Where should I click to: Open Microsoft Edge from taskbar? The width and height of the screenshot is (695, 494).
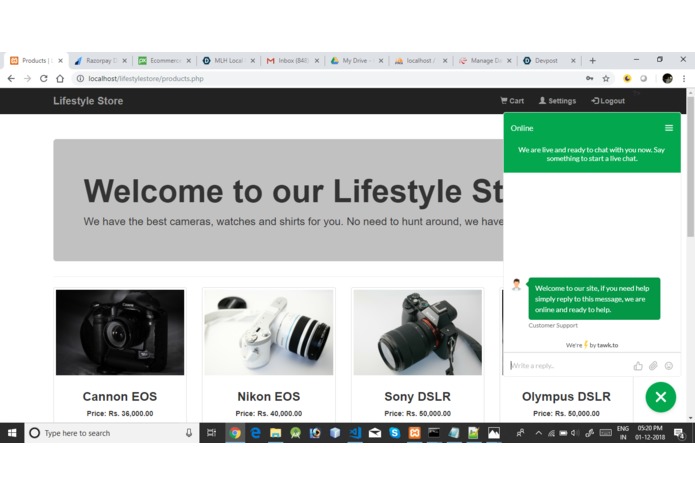[255, 433]
